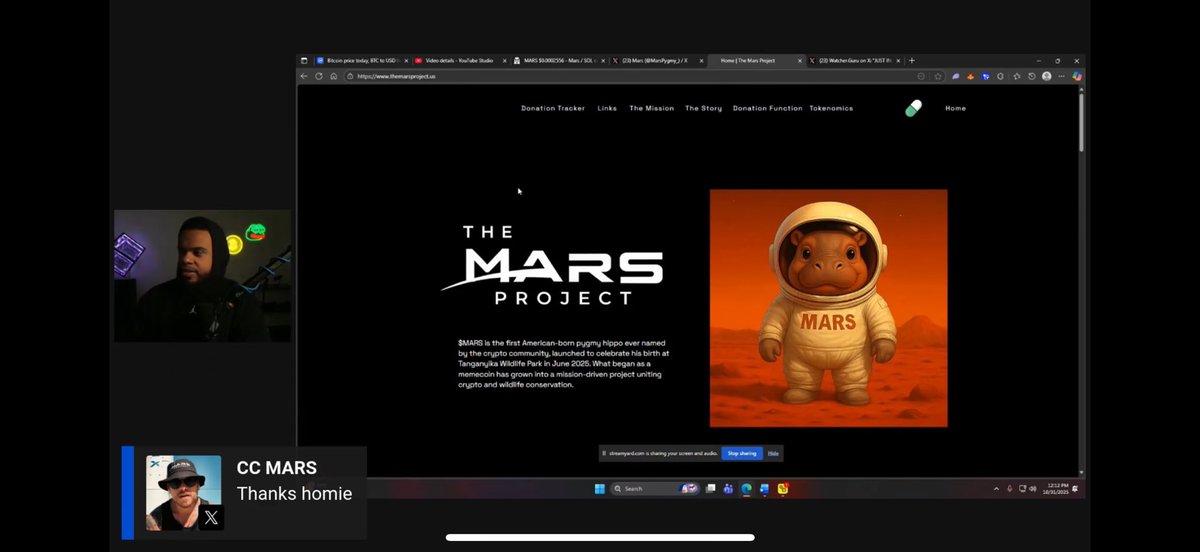Viewport: 1200px width, 552px height.
Task: Open the yellow app icon in taskbar
Action: tap(783, 489)
